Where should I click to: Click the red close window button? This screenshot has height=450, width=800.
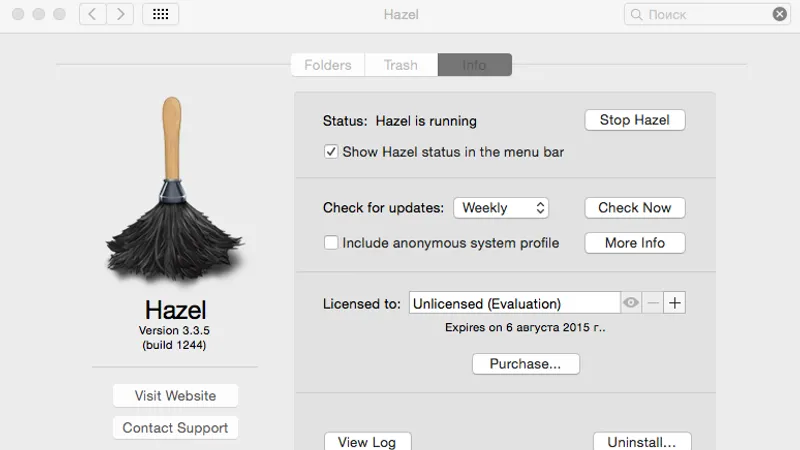click(18, 14)
